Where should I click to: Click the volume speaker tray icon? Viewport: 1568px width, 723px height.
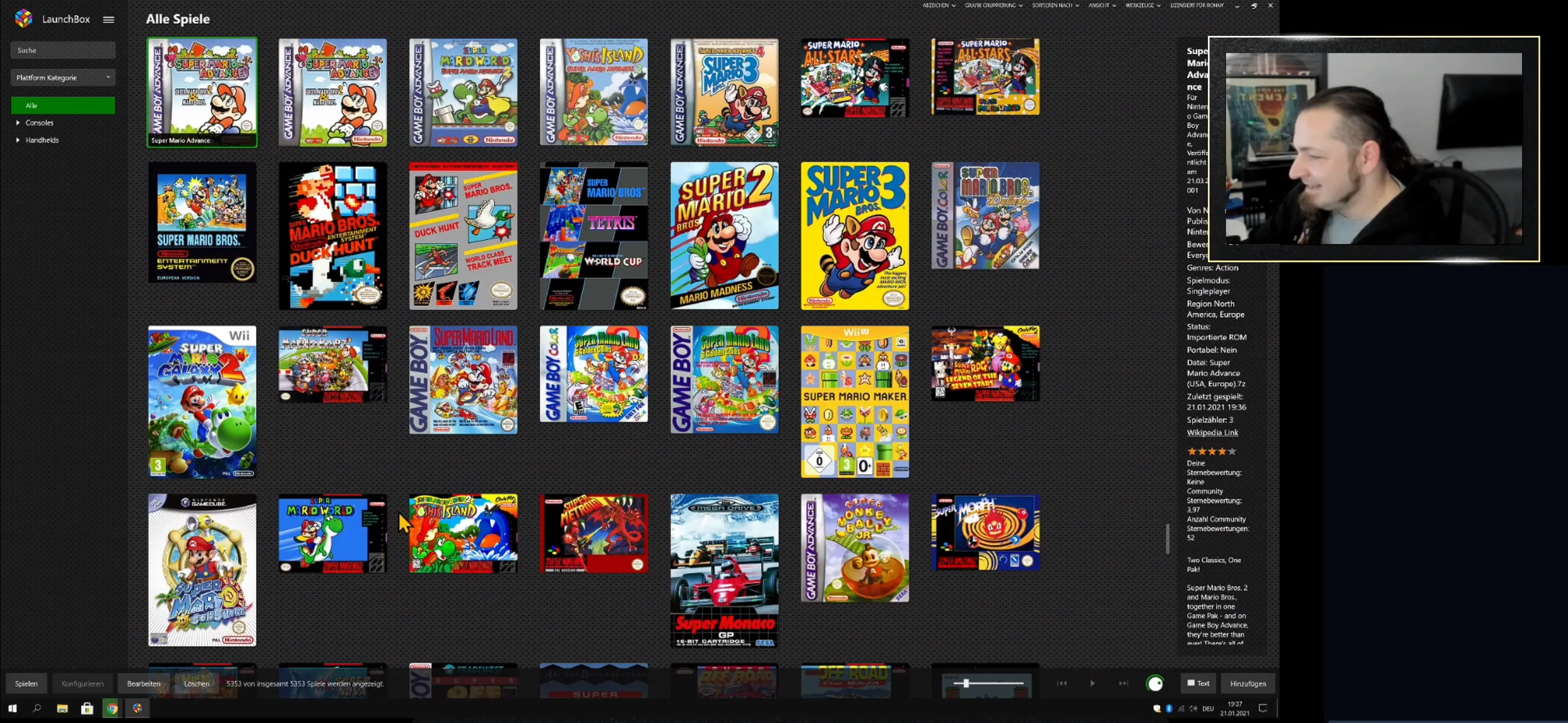click(x=1193, y=709)
